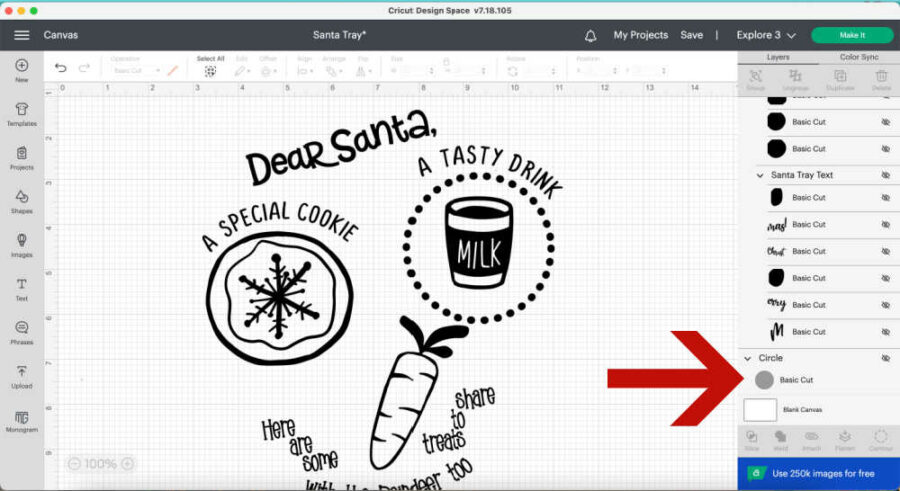Open the Shapes tool
This screenshot has height=491, width=900.
pos(21,200)
